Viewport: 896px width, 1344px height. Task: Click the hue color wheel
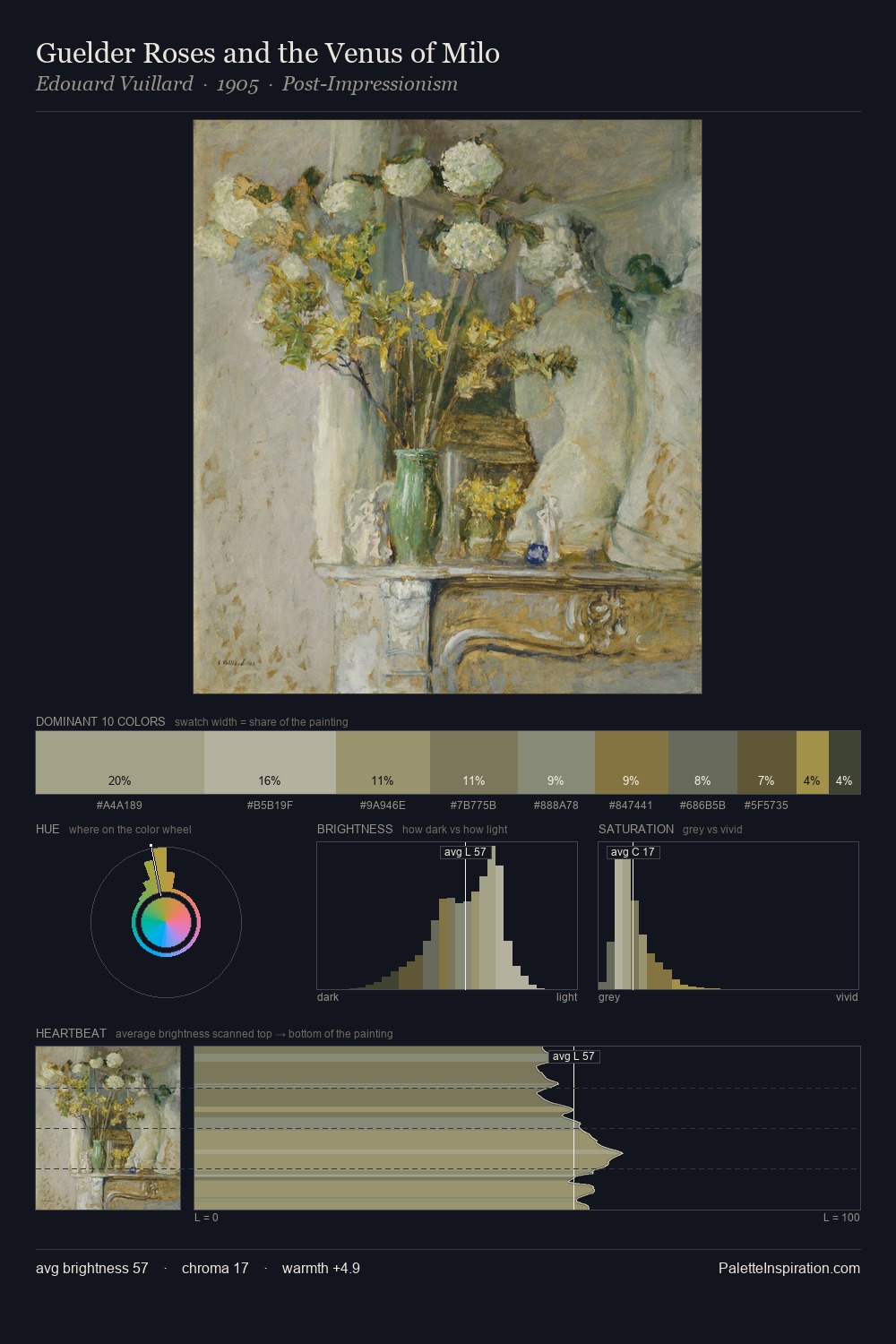click(166, 922)
